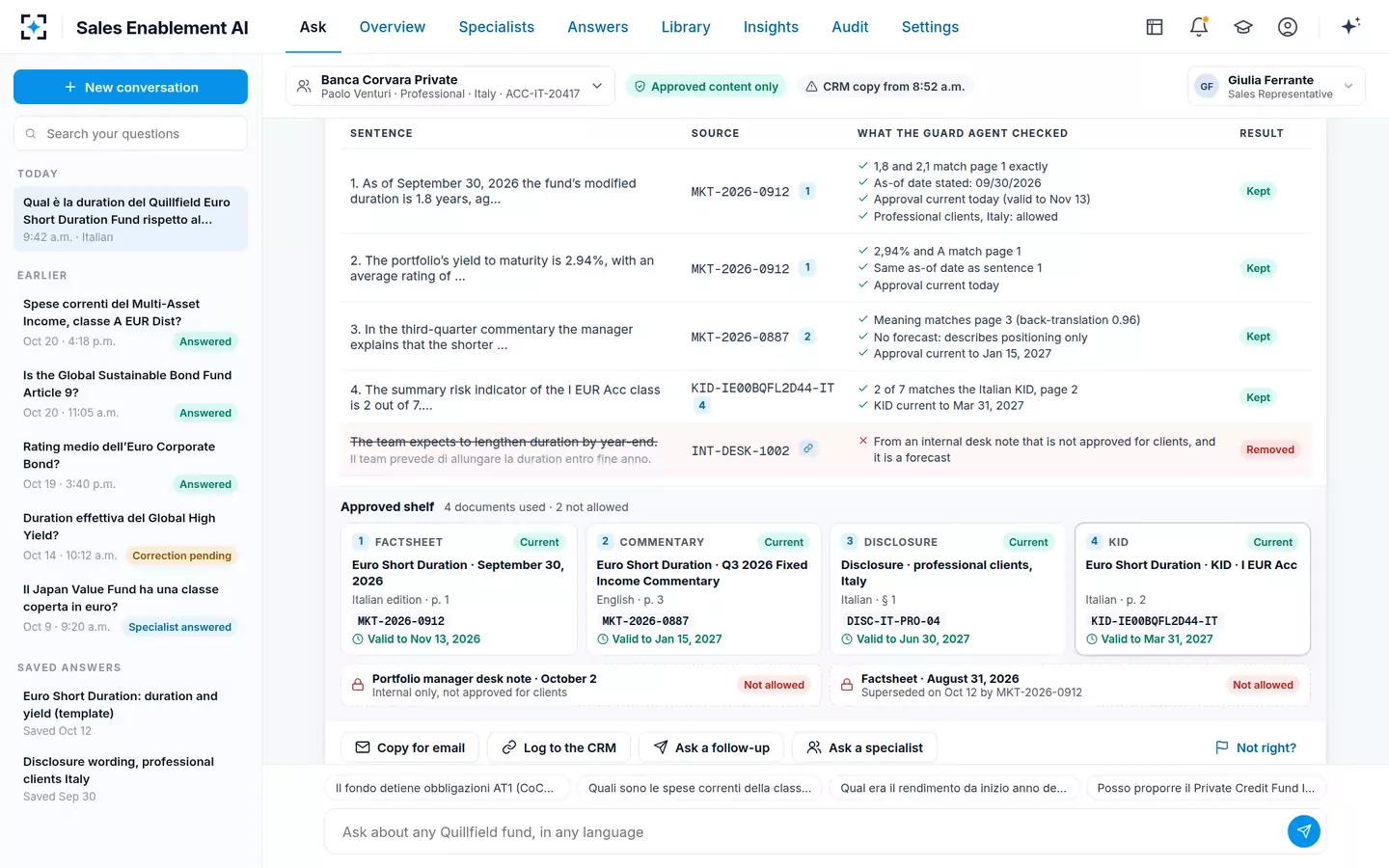Open the Insights tab
The image size is (1389, 868).
coord(771,27)
